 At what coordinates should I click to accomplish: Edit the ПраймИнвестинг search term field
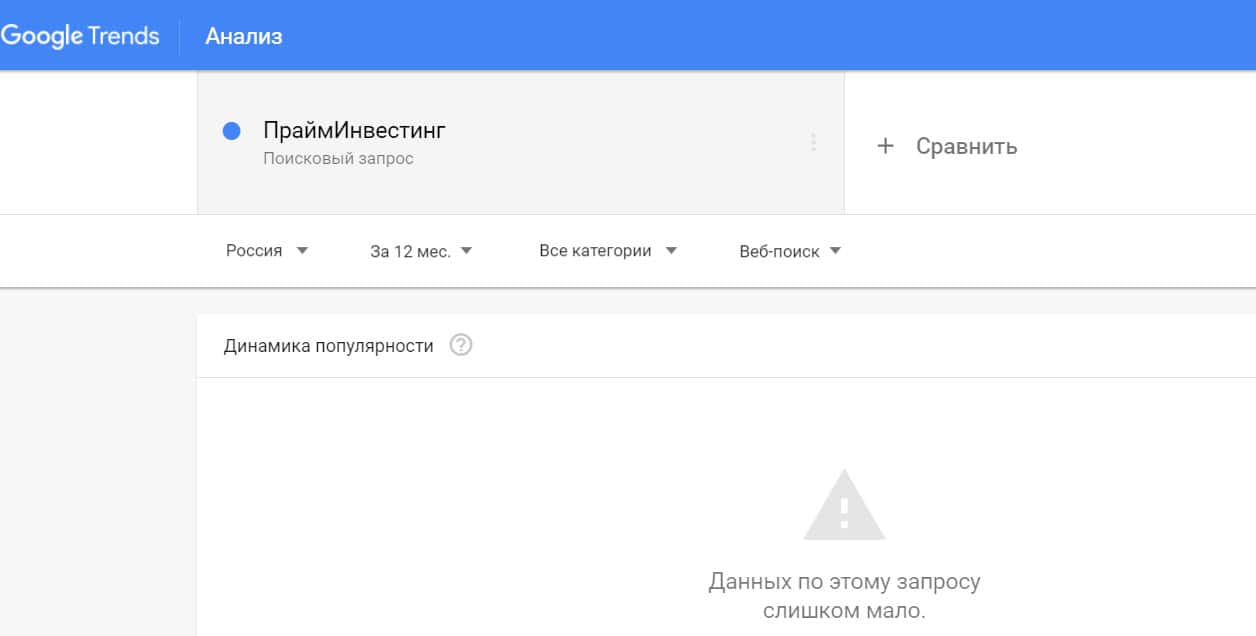354,130
